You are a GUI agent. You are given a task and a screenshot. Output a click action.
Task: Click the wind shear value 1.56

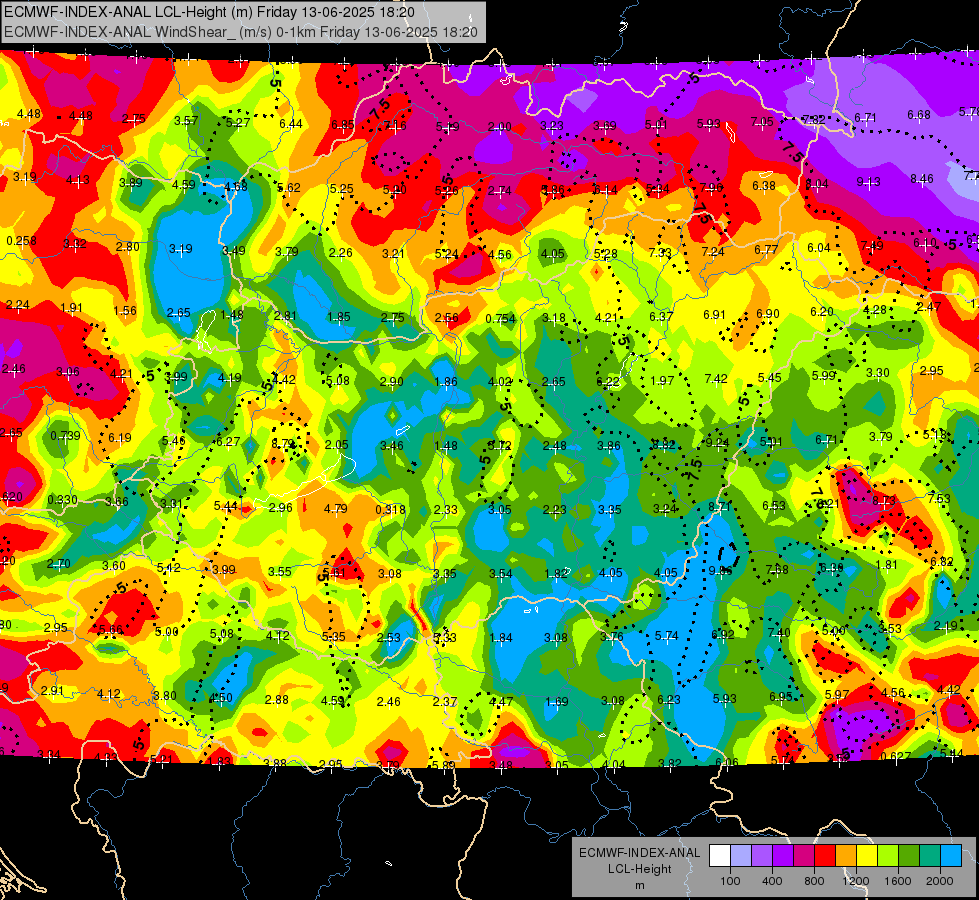pyautogui.click(x=125, y=311)
